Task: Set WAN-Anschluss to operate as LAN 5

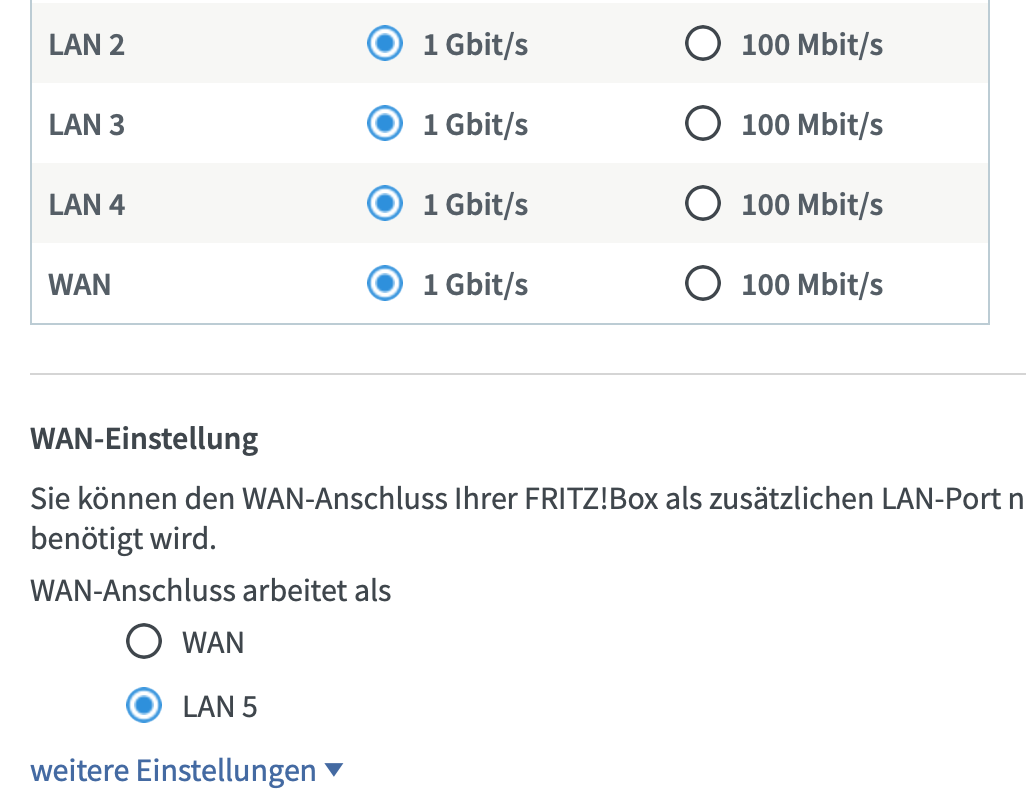Action: [x=143, y=705]
